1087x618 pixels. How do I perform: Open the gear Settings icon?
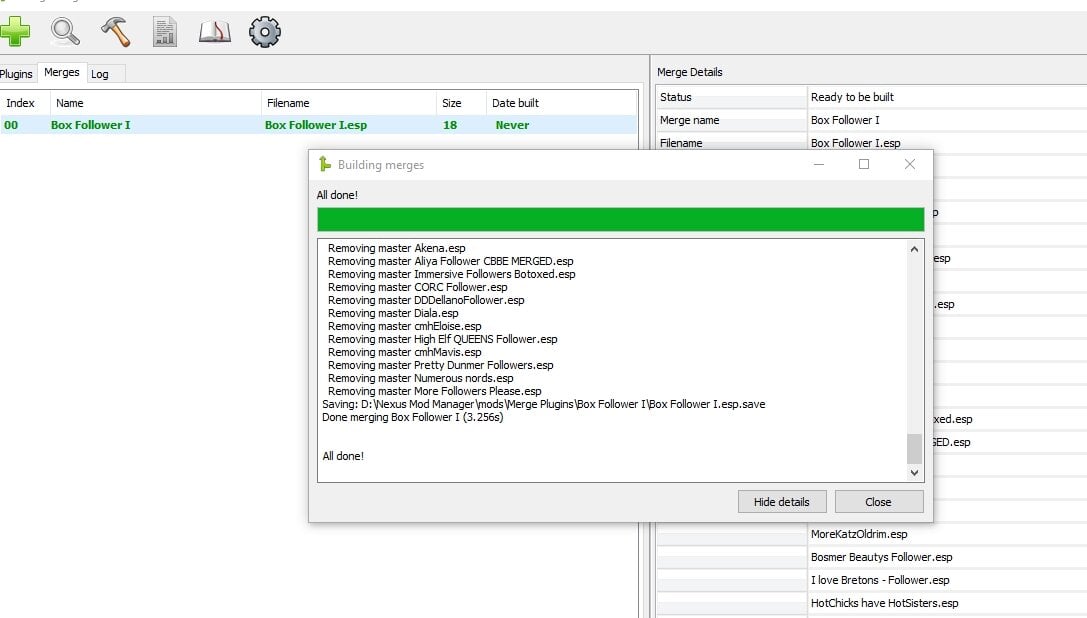click(x=265, y=32)
